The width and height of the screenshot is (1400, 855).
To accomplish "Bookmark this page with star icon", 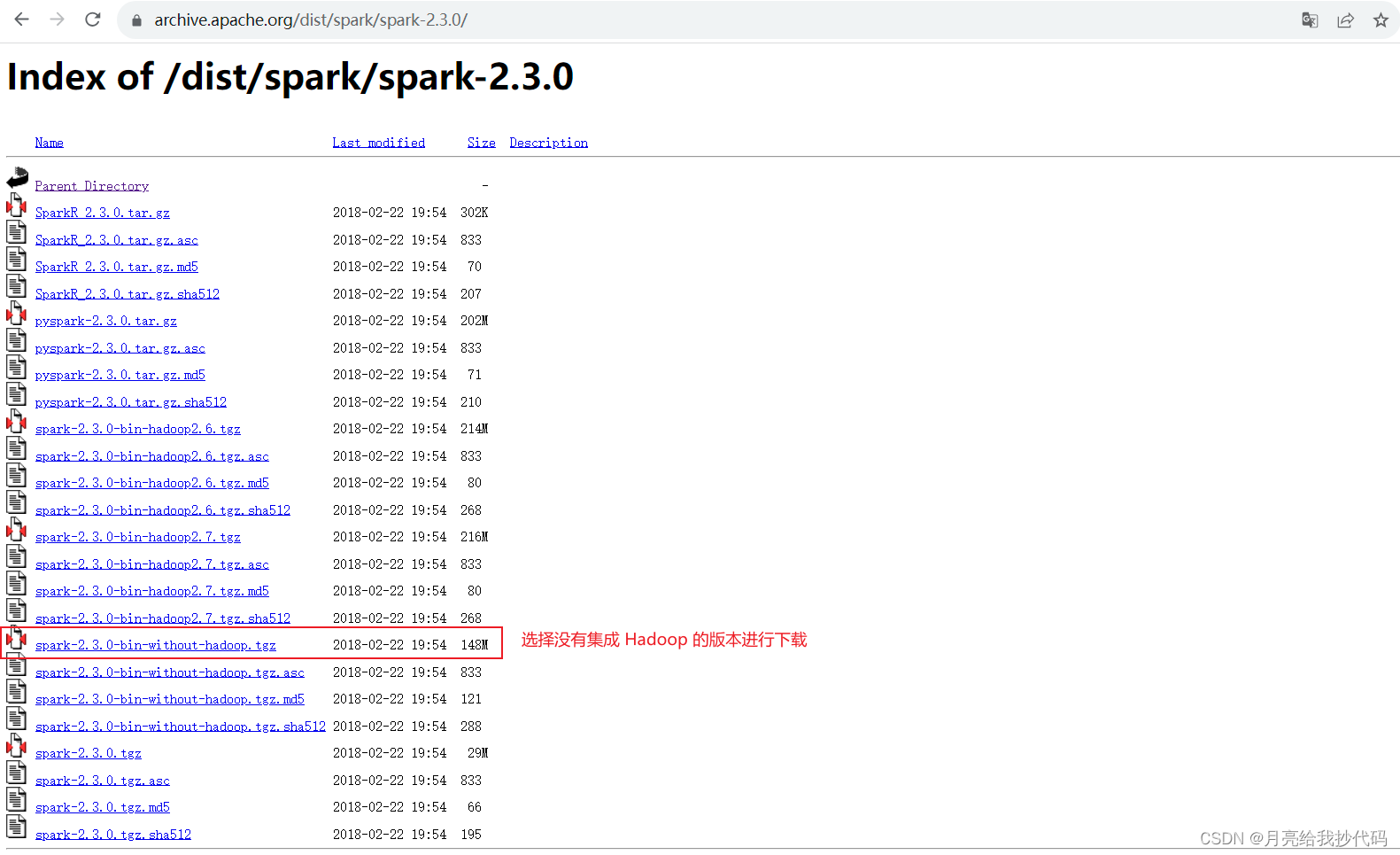I will pos(1381,20).
